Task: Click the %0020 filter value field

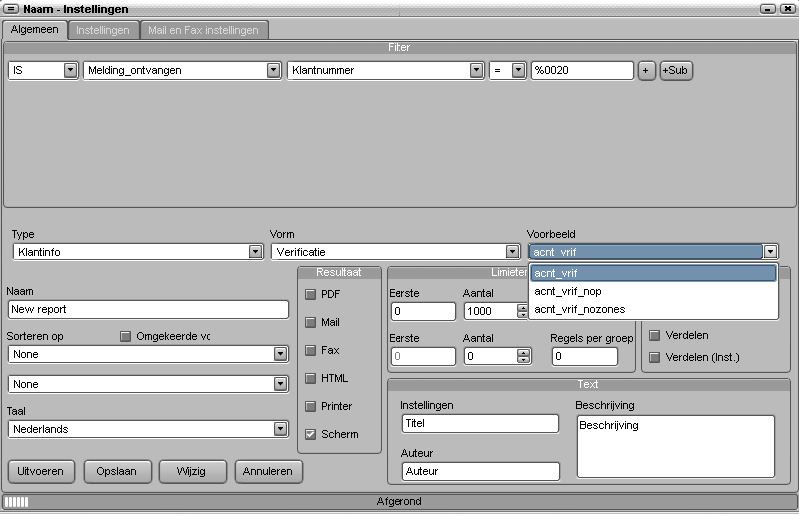Action: point(582,70)
